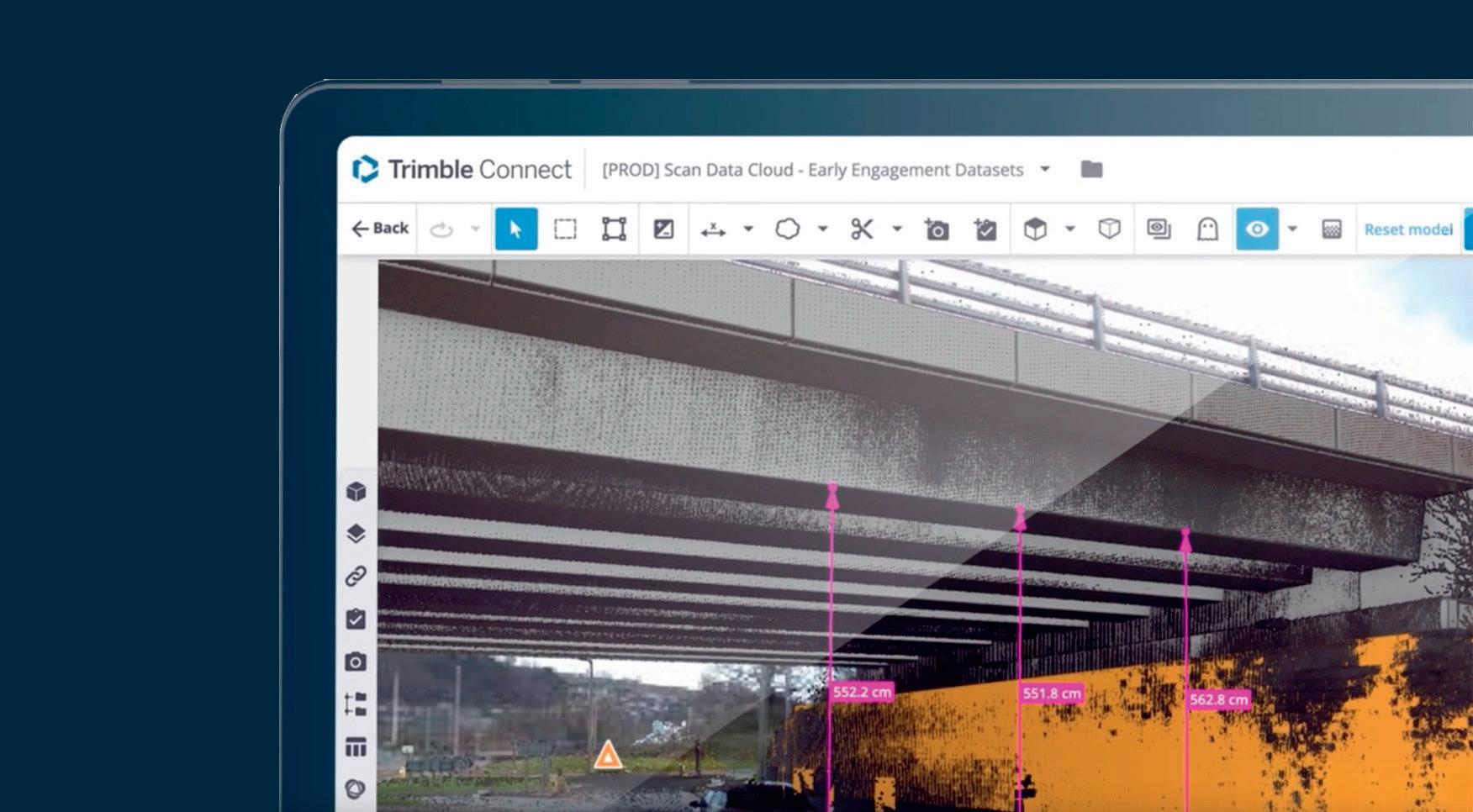Go back using the Back button
Image resolution: width=1473 pixels, height=812 pixels.
point(380,229)
